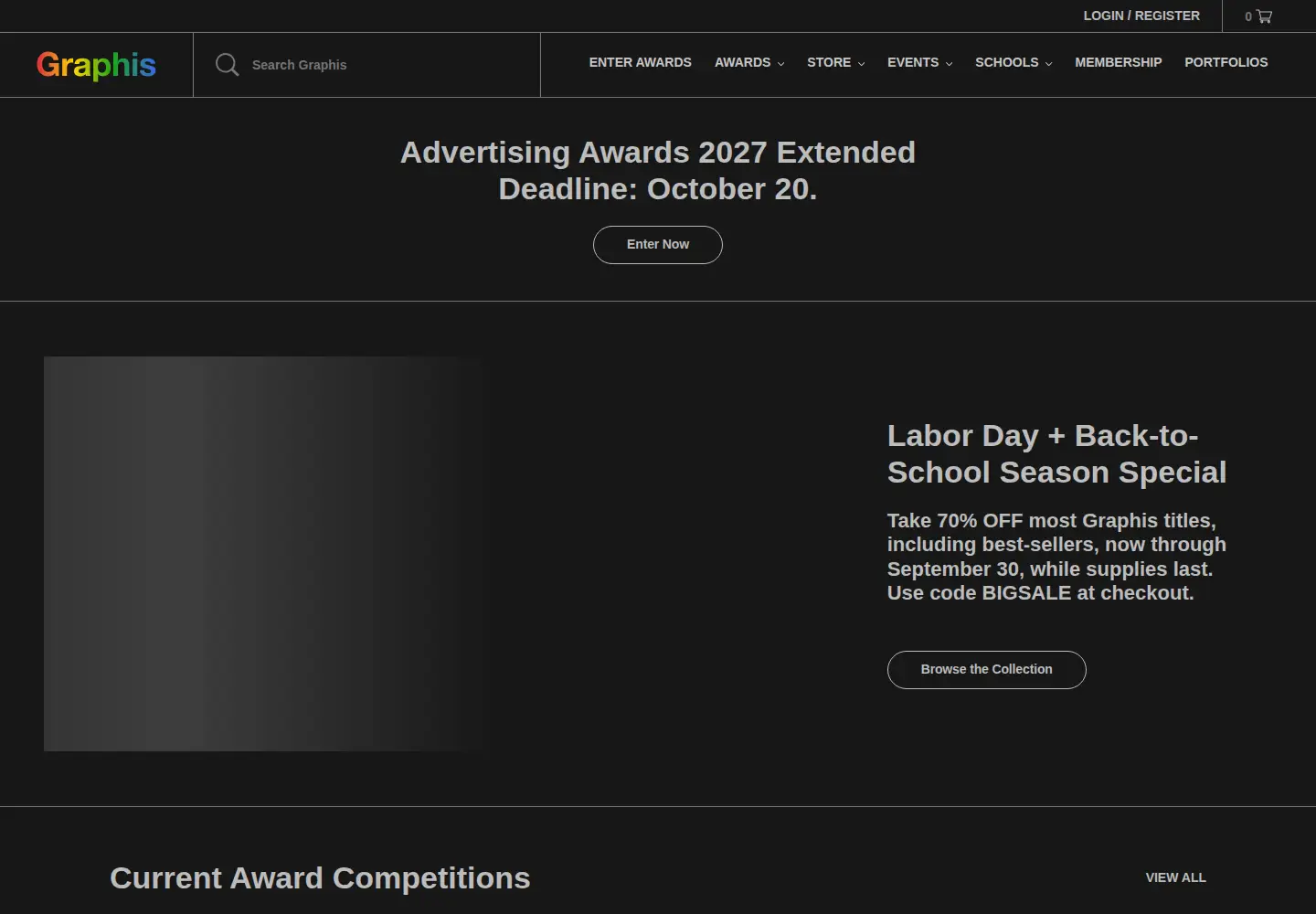This screenshot has width=1316, height=914.
Task: Expand the Events dropdown menu
Action: tap(919, 62)
